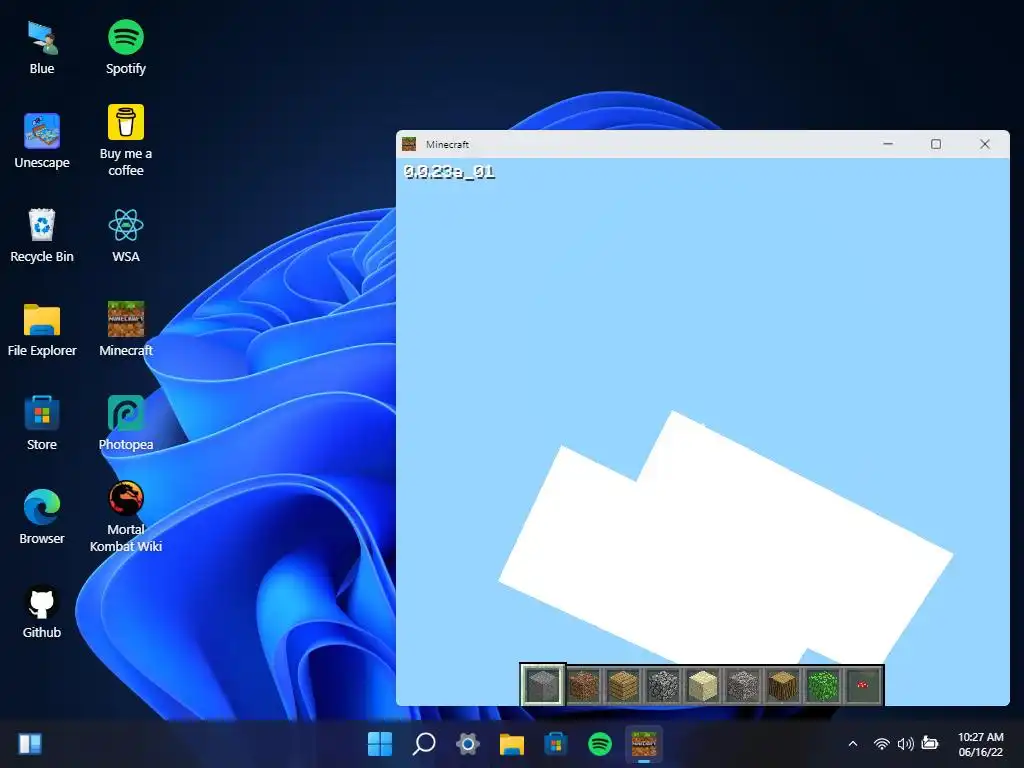Select the stone block in the hotbar

543,685
